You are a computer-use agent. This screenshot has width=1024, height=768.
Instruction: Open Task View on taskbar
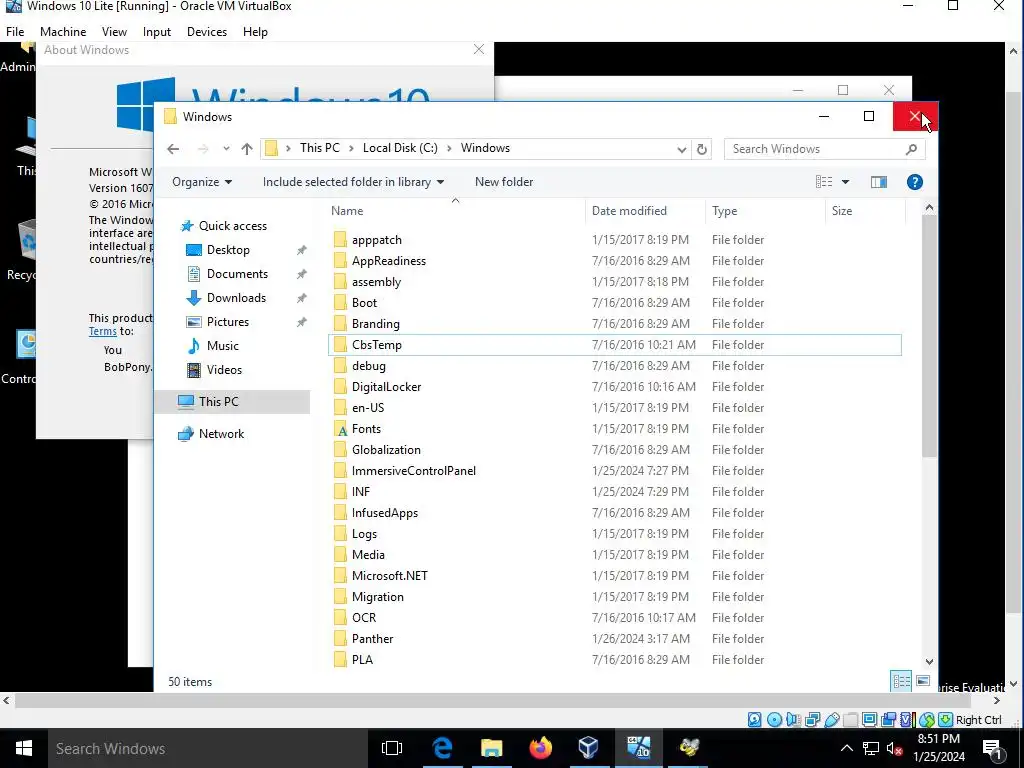click(x=392, y=748)
